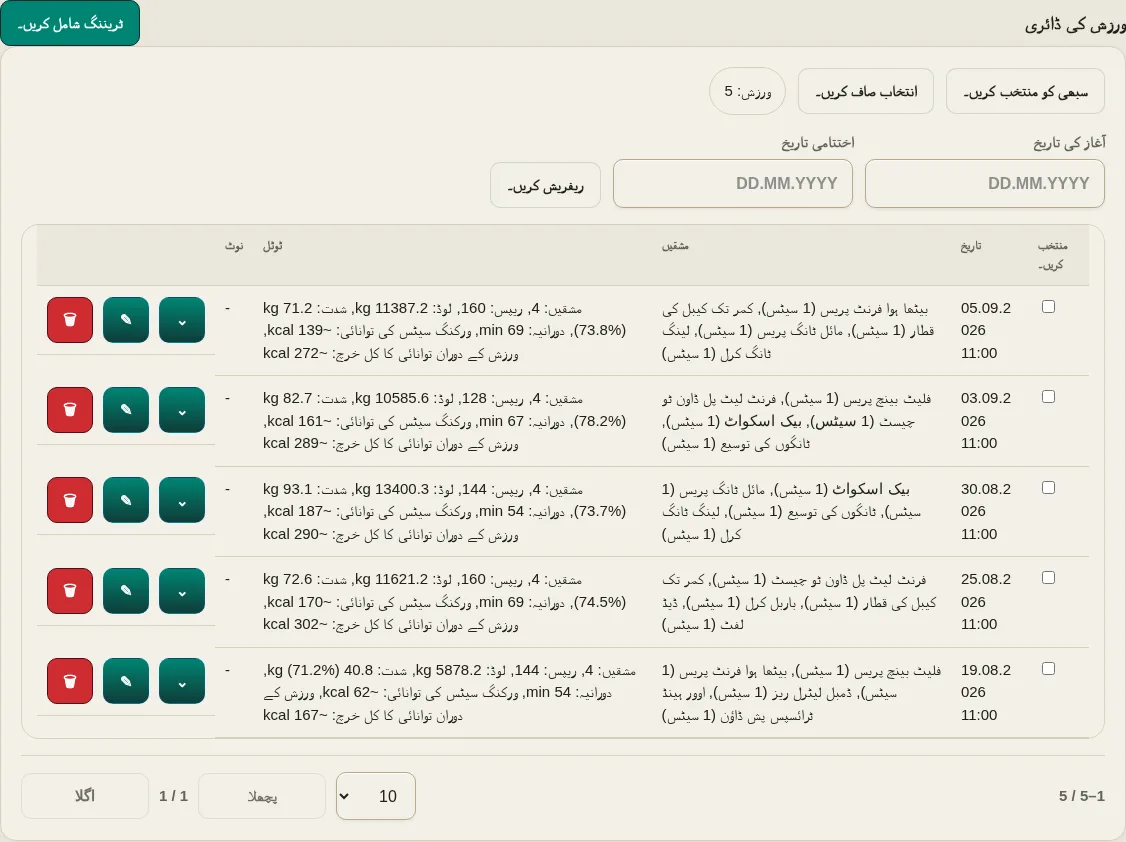Screen dimensions: 1126x842
Task: Click the انتخاب صاف کریں button
Action: [866, 91]
